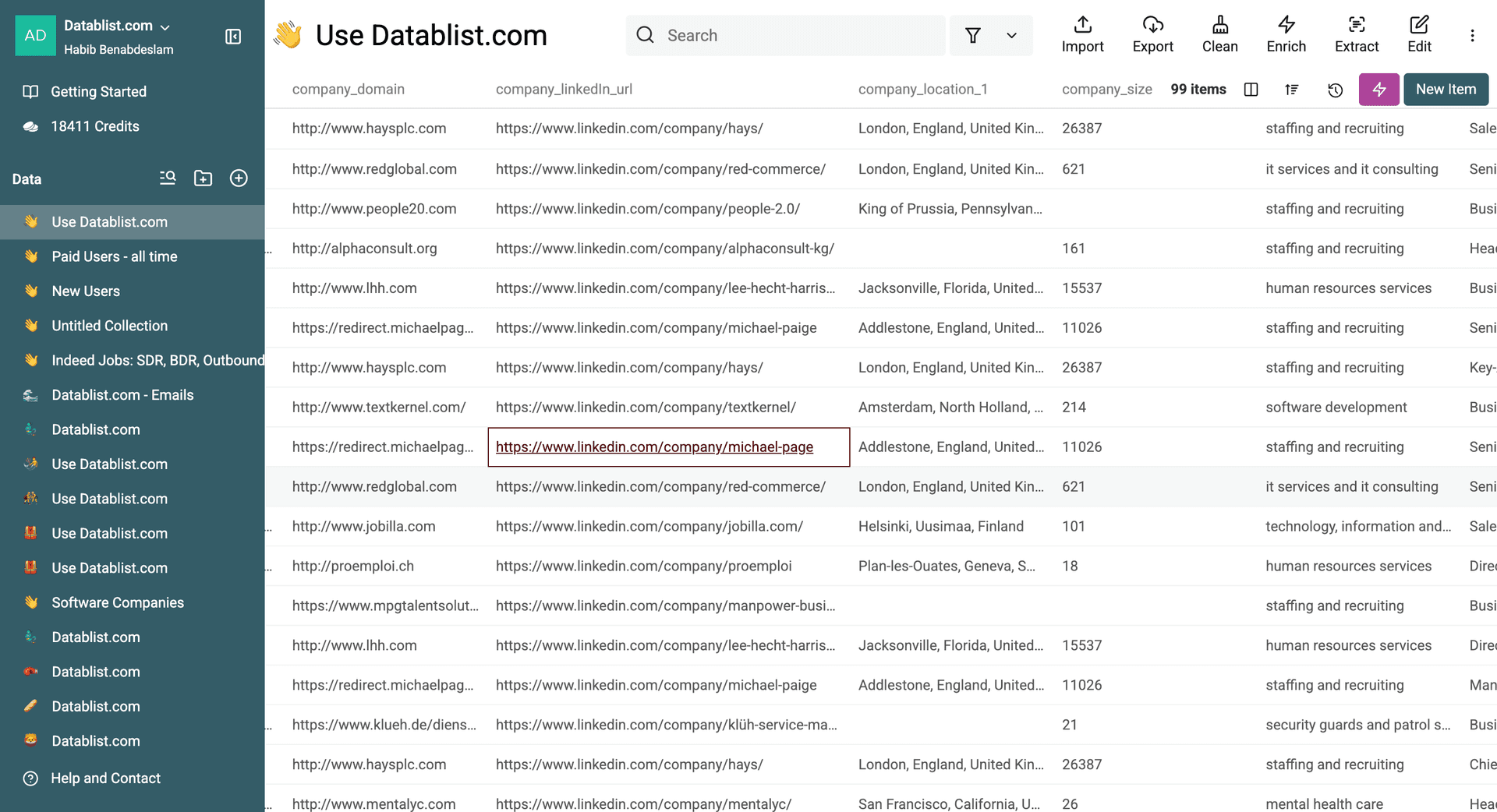Toggle the sort order icon
Image resolution: width=1497 pixels, height=812 pixels.
pos(1292,90)
